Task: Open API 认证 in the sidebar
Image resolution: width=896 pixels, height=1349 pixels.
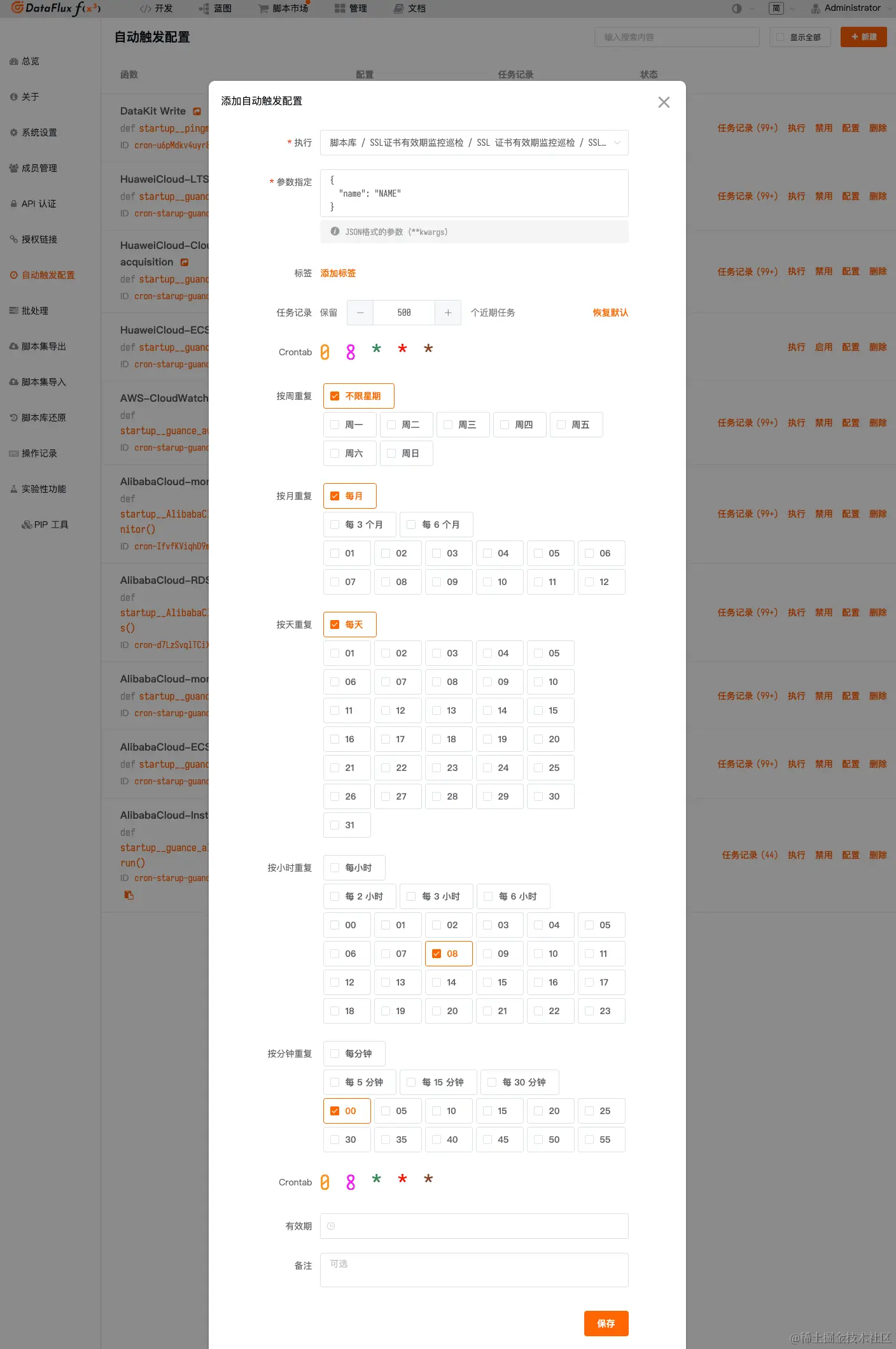Action: 33,204
